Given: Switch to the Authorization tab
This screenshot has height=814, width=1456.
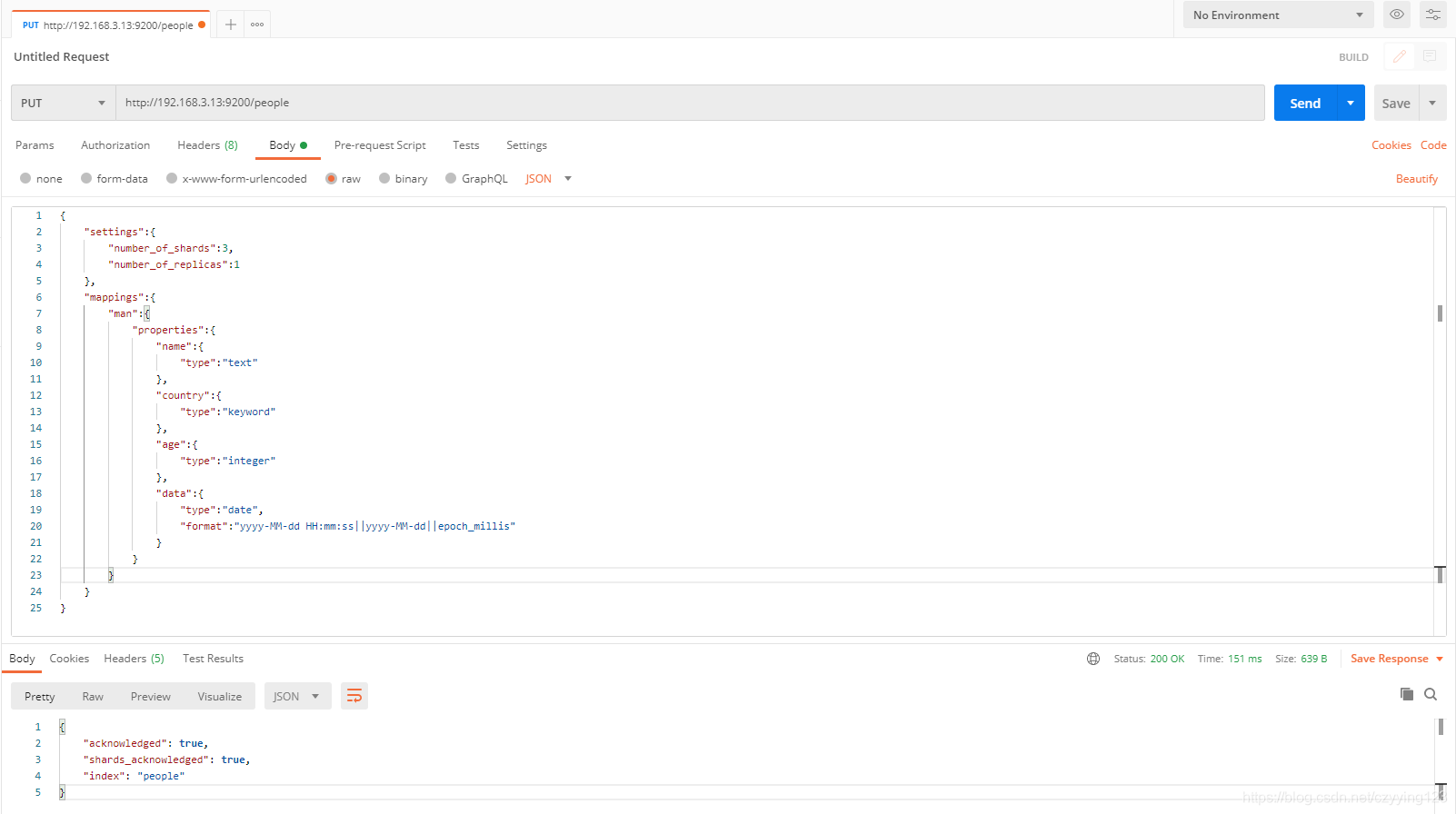Looking at the screenshot, I should (115, 145).
